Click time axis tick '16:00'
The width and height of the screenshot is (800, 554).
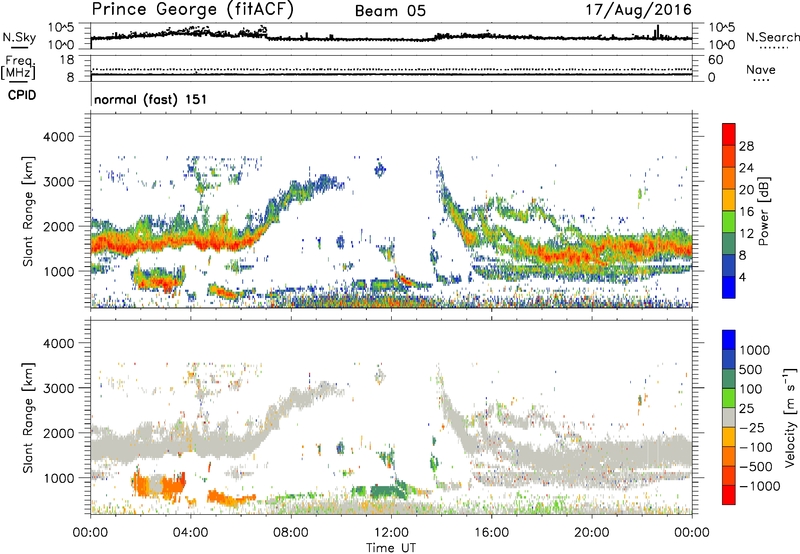click(491, 533)
